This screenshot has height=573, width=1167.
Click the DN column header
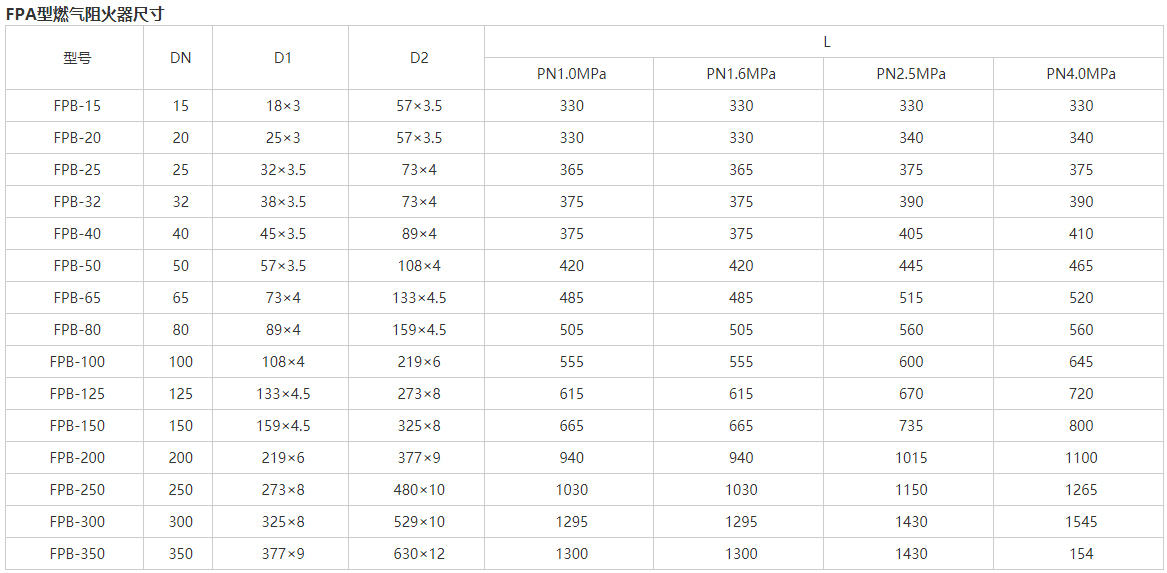coord(180,58)
